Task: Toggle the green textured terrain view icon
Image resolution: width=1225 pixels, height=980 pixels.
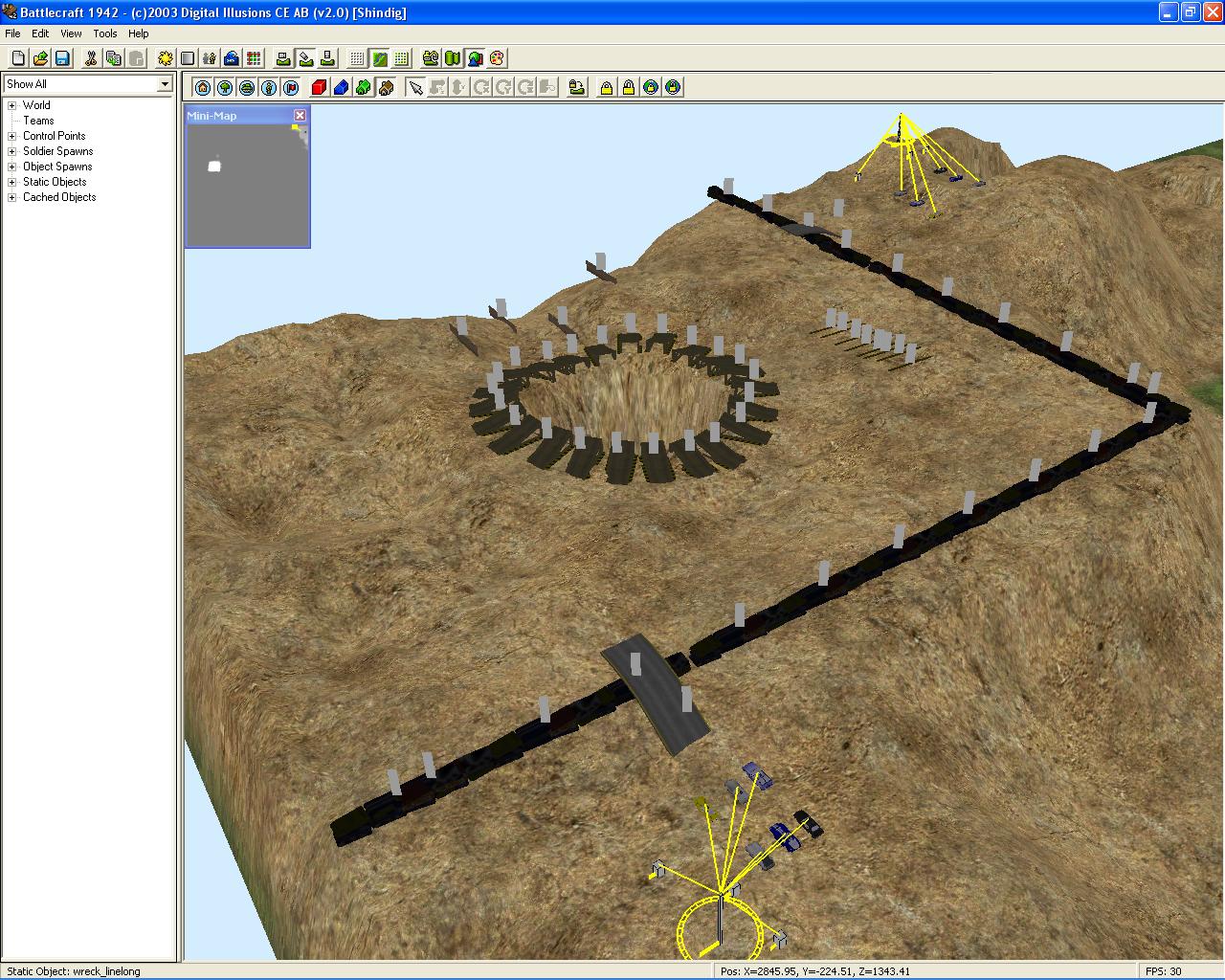Action: pyautogui.click(x=379, y=58)
